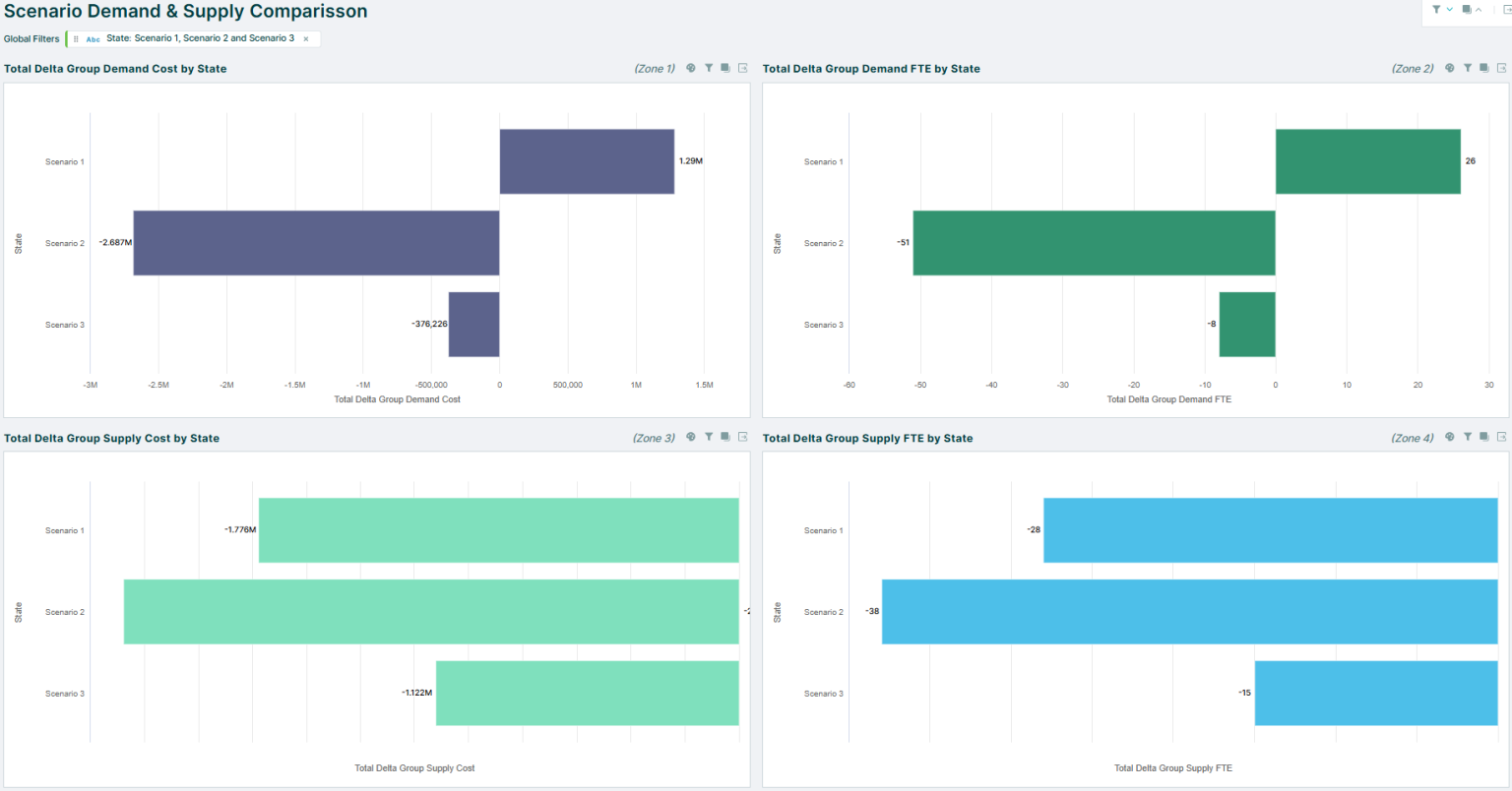
Task: Open the filter dropdown chevron at top right
Action: coord(1449,9)
